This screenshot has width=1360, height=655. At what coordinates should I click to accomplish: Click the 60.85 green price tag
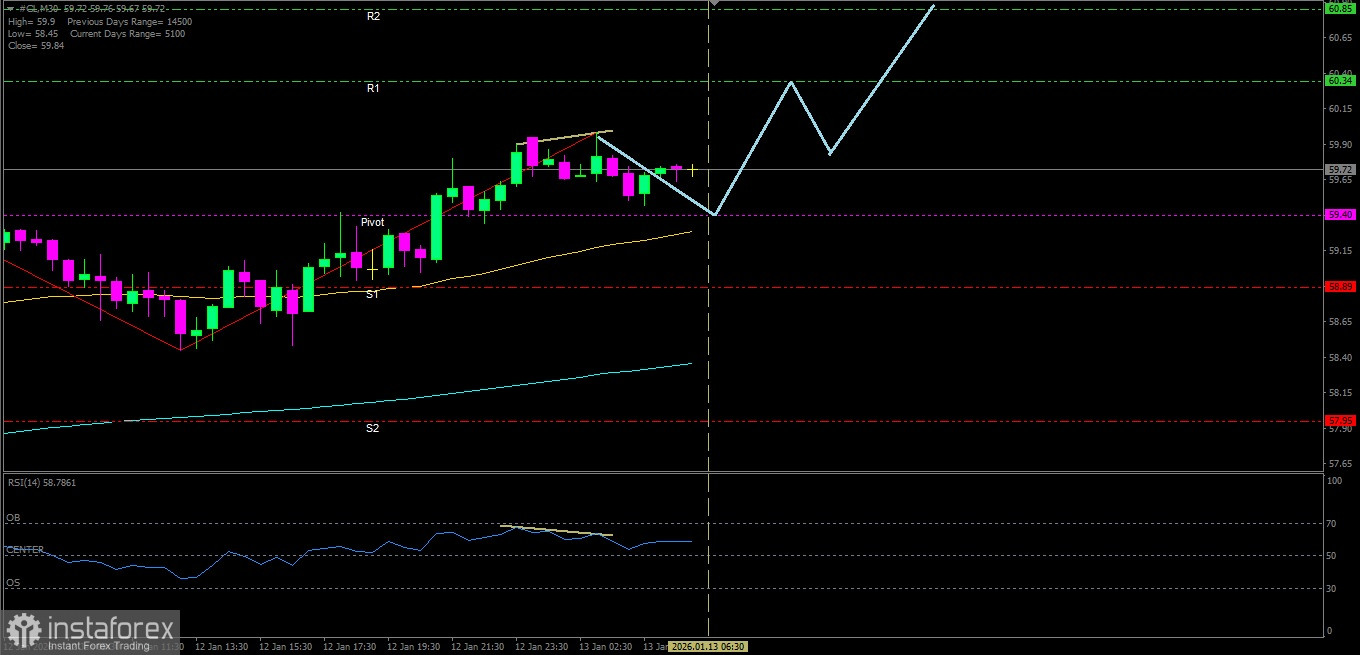pyautogui.click(x=1339, y=9)
